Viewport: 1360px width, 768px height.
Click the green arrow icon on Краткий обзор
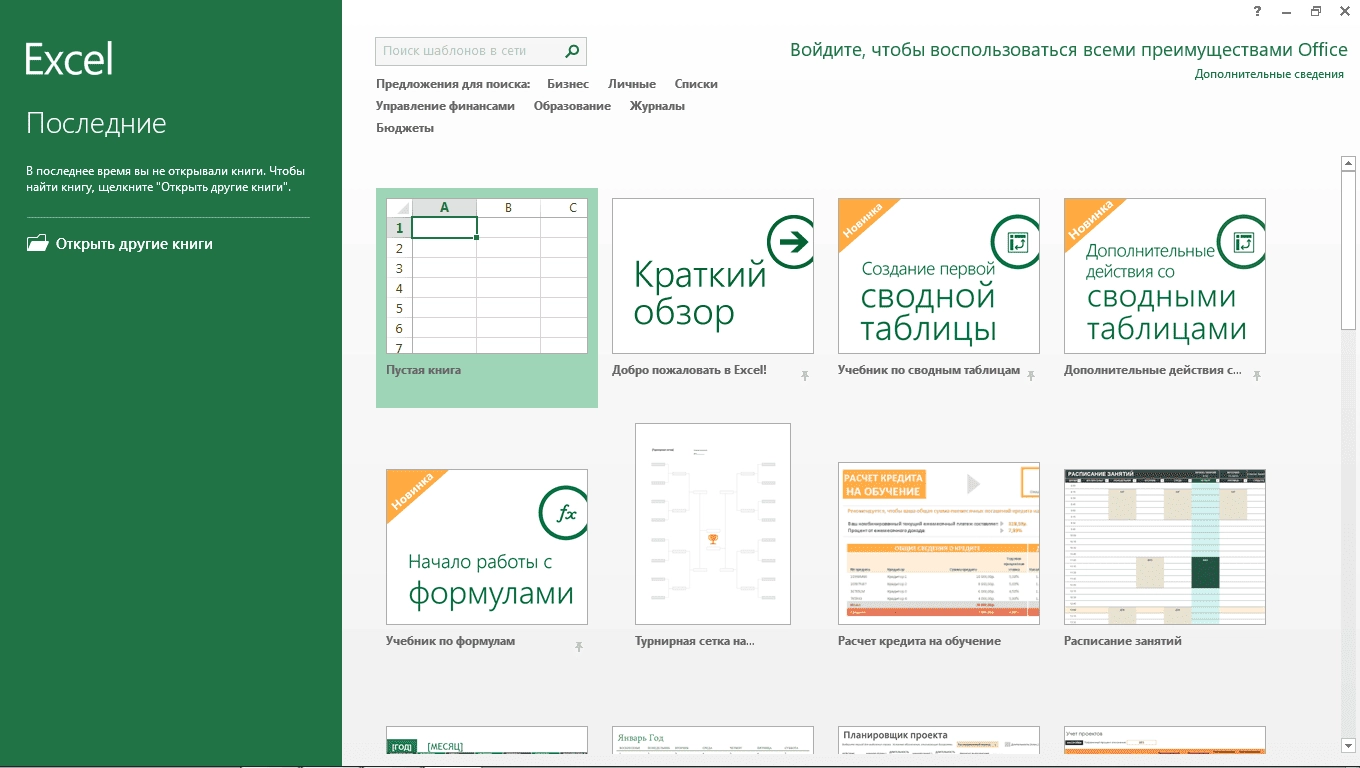(791, 241)
